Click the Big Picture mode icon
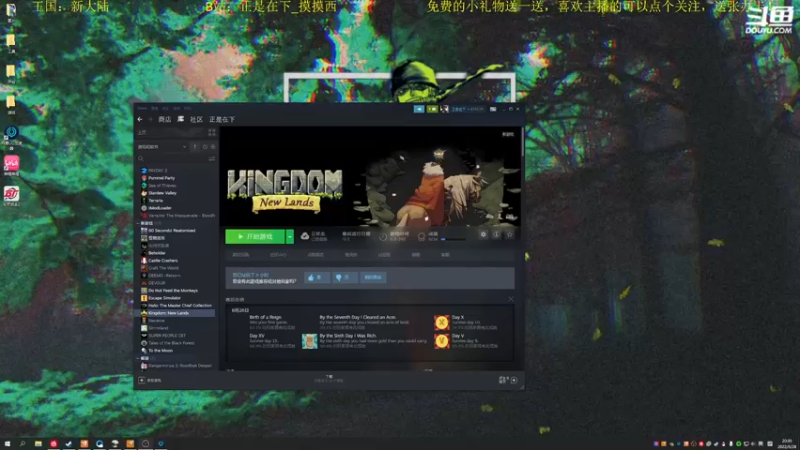Viewport: 800px width, 450px height. point(493,109)
